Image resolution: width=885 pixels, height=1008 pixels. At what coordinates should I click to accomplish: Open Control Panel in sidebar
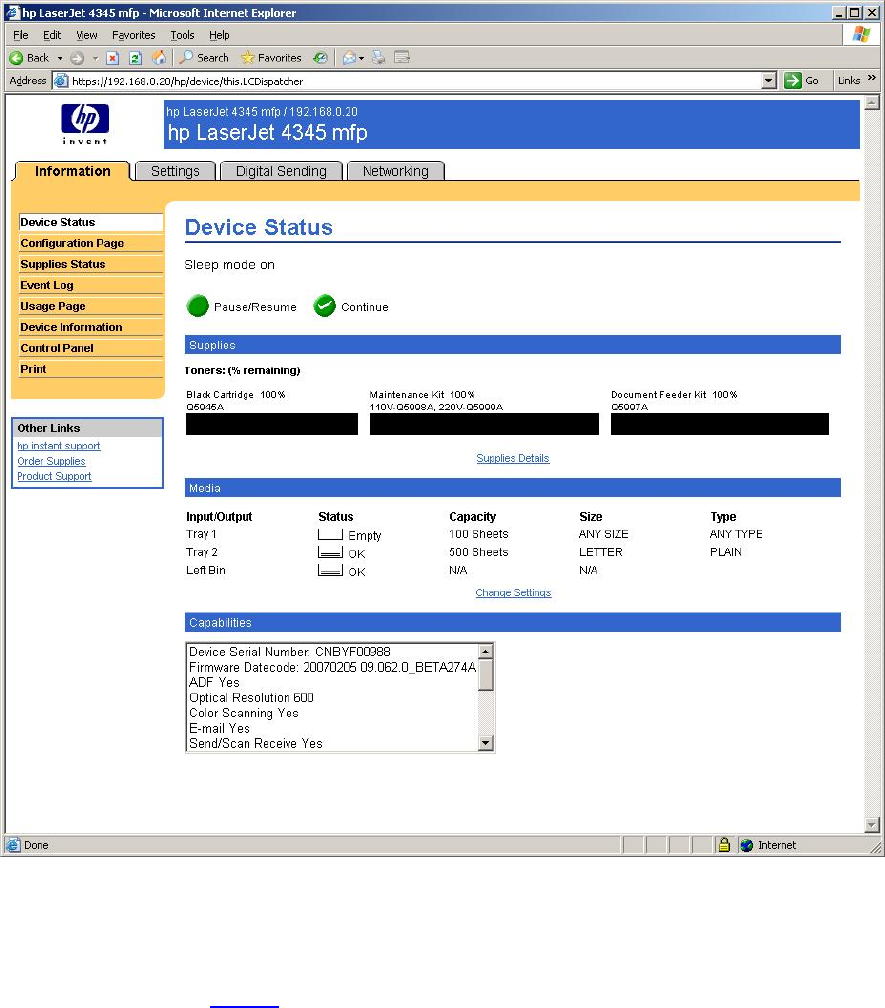[x=91, y=348]
